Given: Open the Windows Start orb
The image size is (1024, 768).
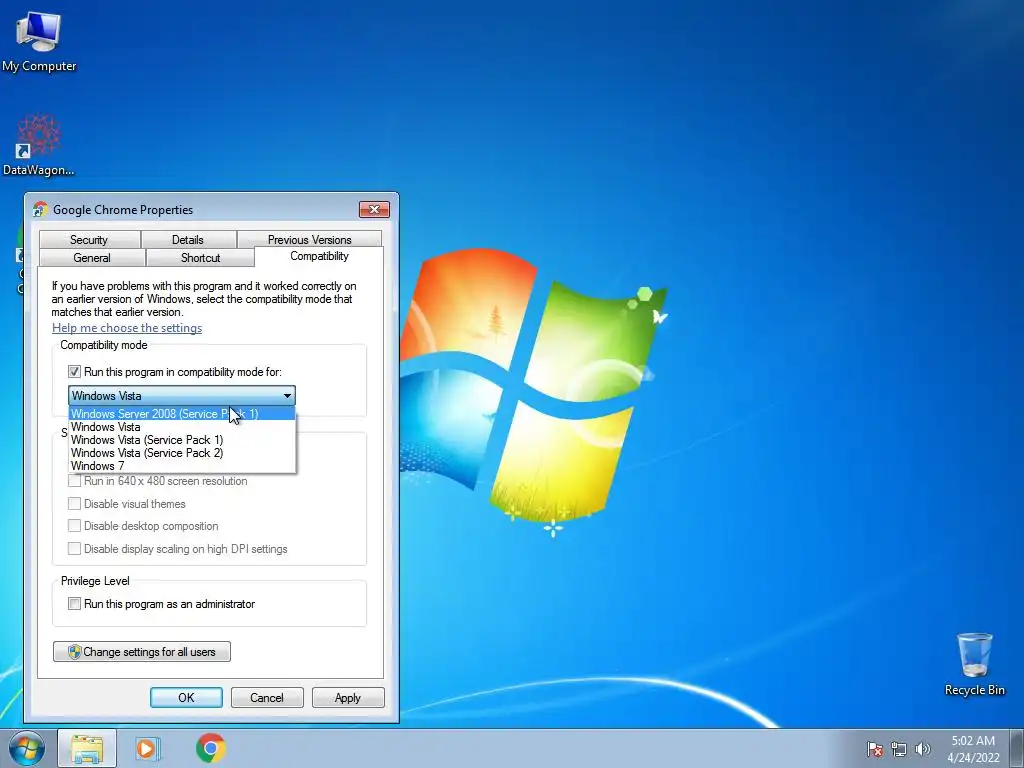Looking at the screenshot, I should (27, 748).
